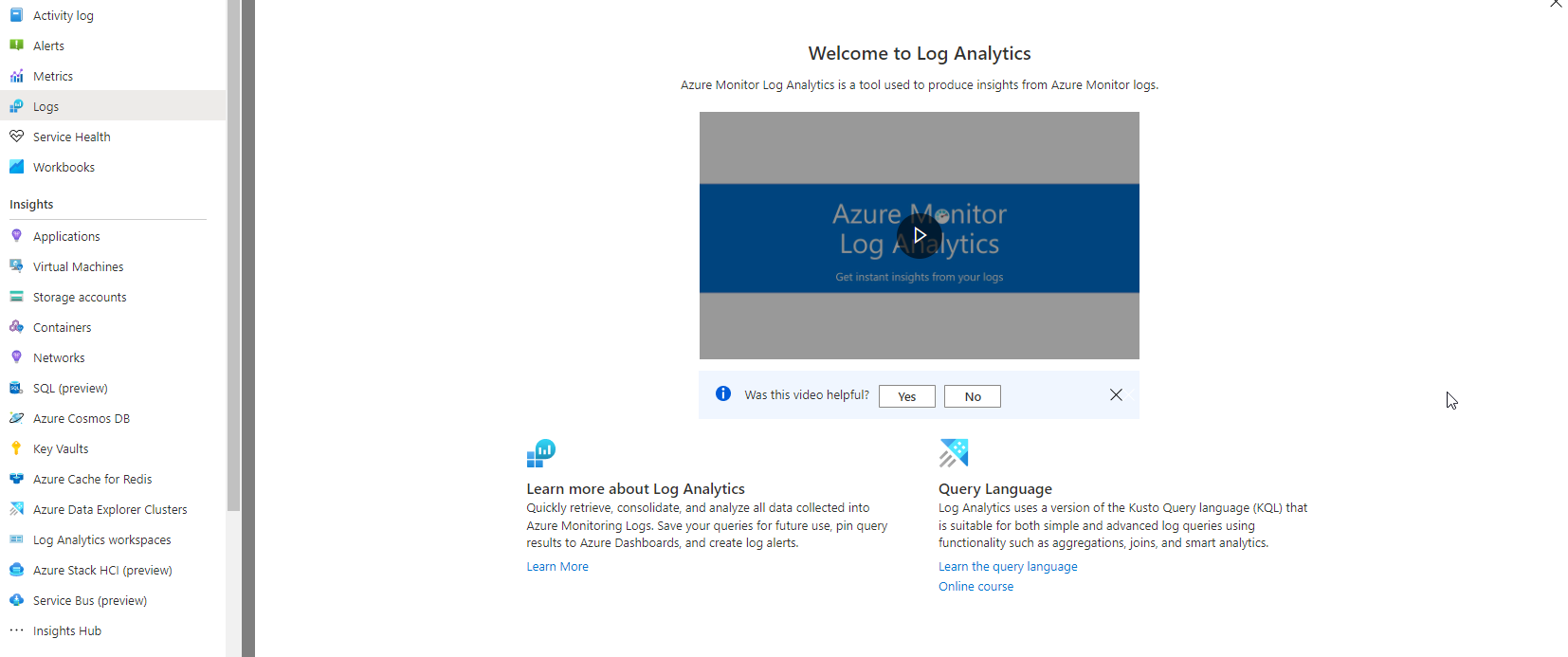Click the Service Health heart icon

click(x=16, y=137)
